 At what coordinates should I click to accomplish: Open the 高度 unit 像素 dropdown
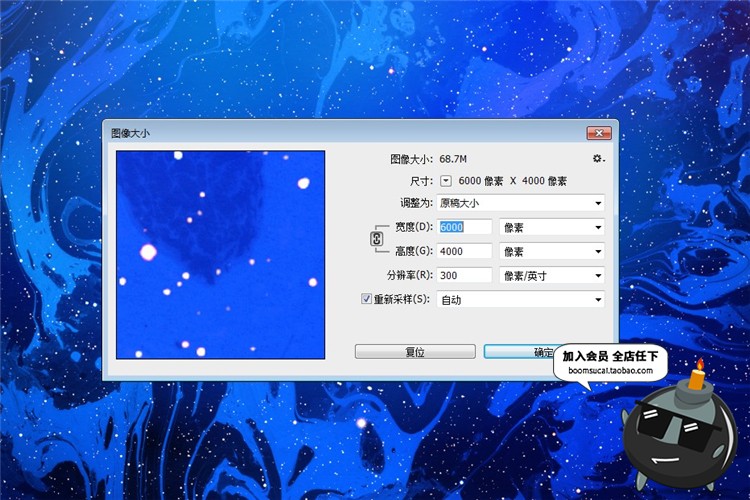[x=552, y=251]
